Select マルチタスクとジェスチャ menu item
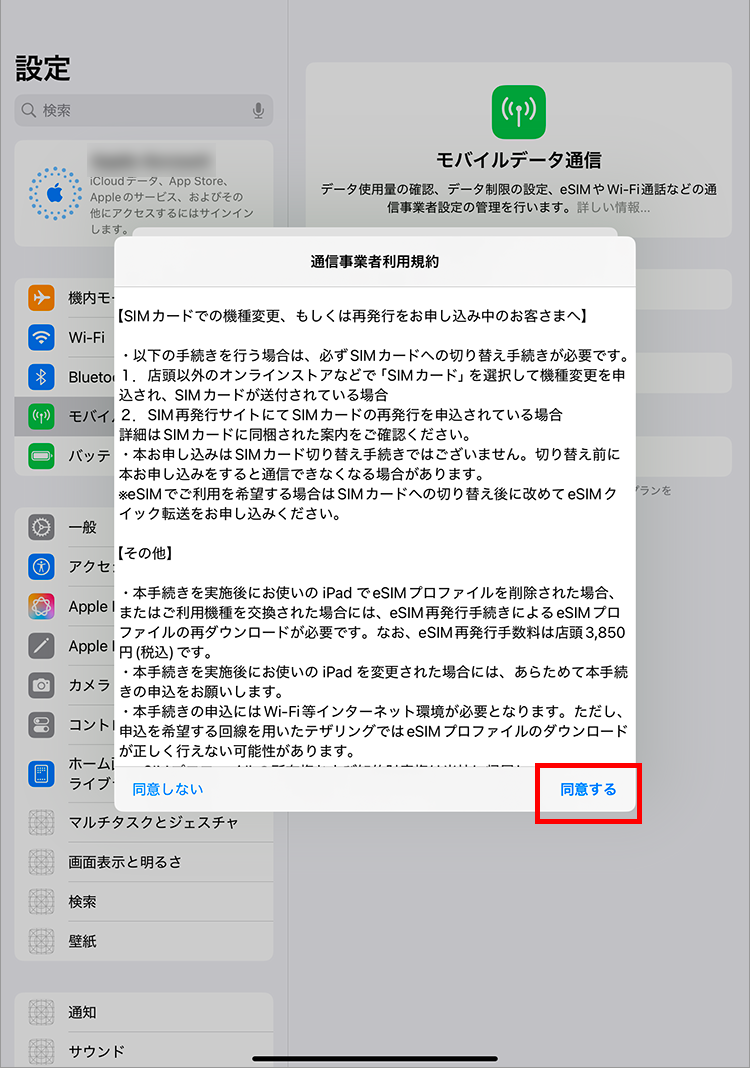The image size is (750, 1068). click(x=144, y=823)
